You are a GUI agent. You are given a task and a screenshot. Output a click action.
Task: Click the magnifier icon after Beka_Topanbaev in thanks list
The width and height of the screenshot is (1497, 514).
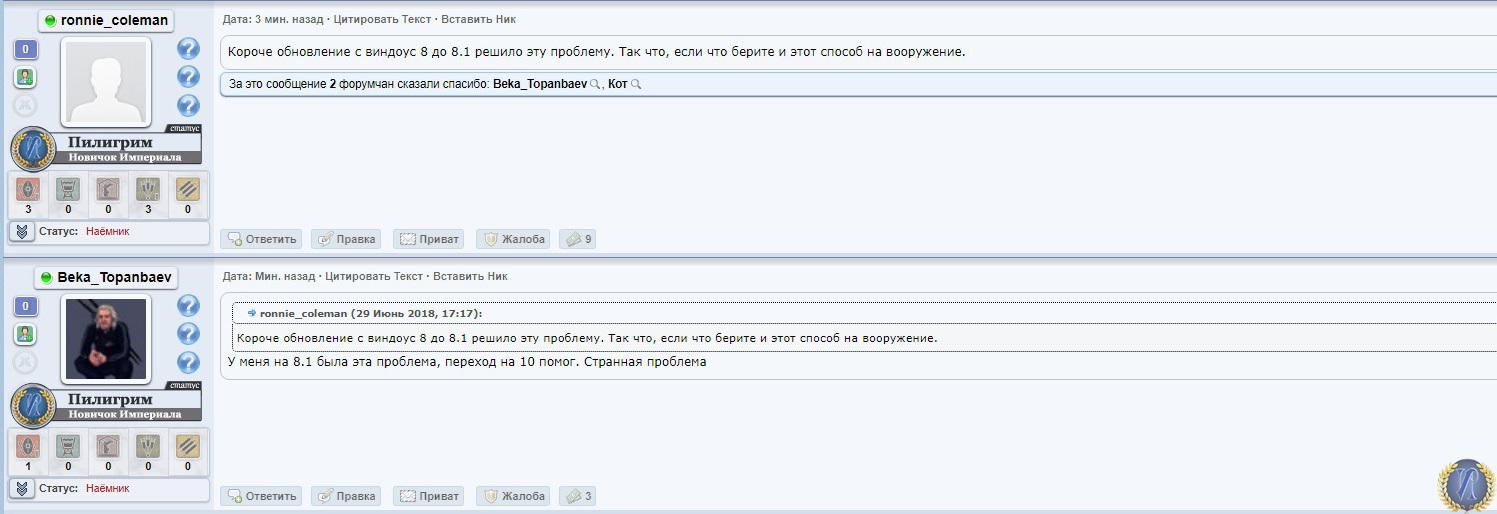(x=595, y=85)
